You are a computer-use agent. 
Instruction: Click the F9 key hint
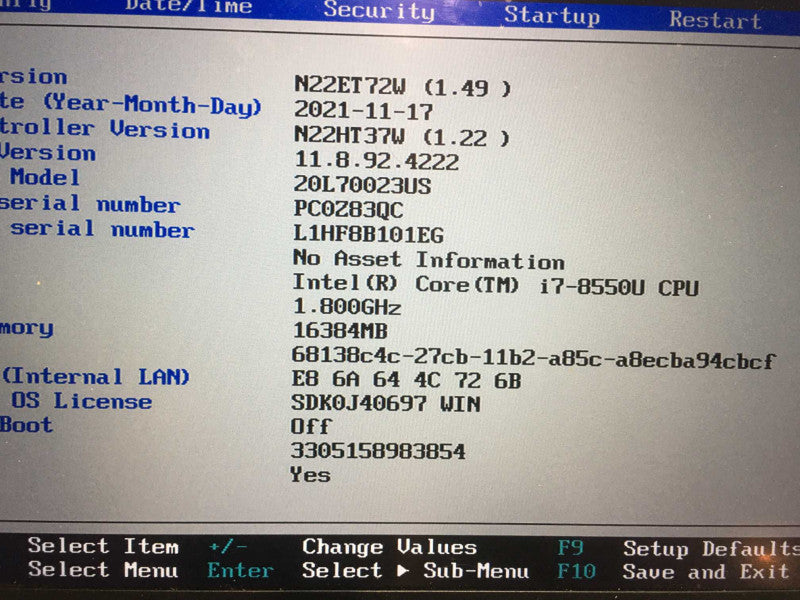pyautogui.click(x=570, y=548)
